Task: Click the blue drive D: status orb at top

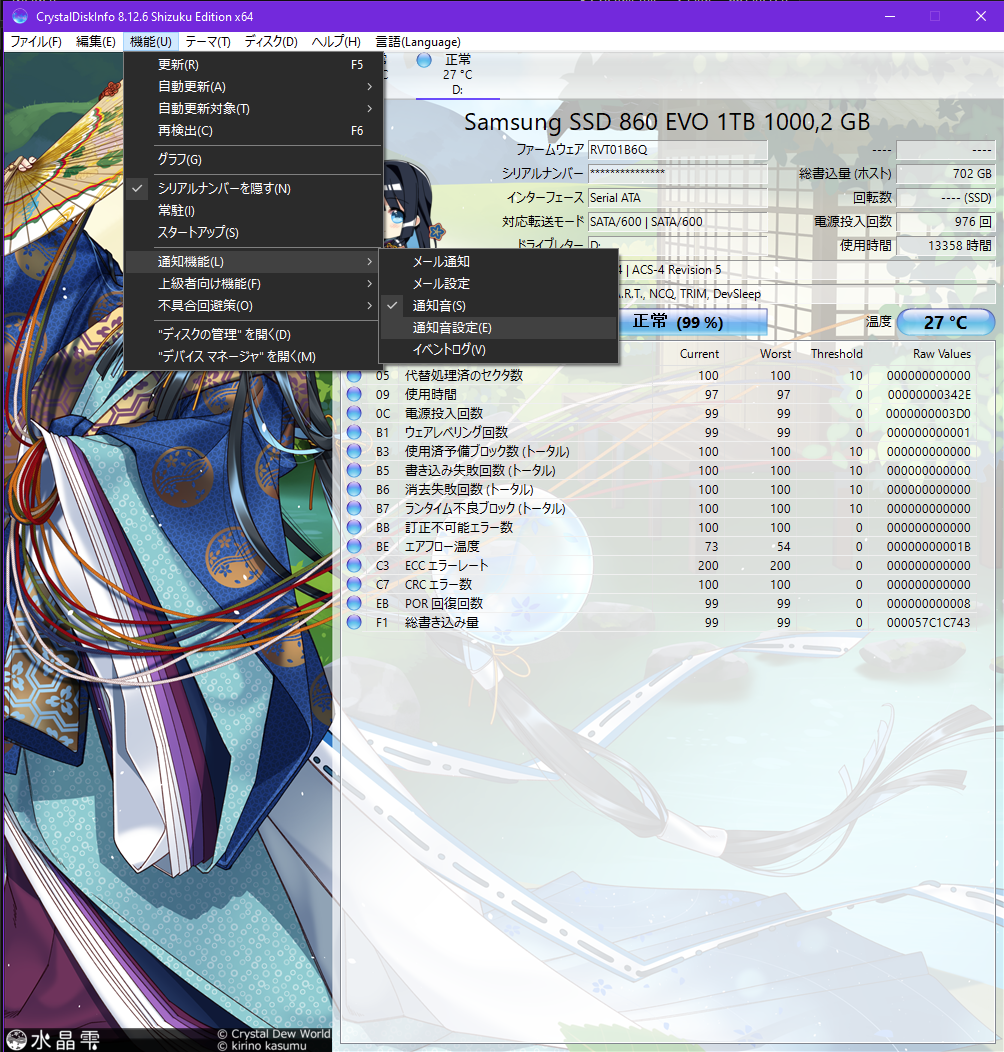Action: [x=424, y=60]
